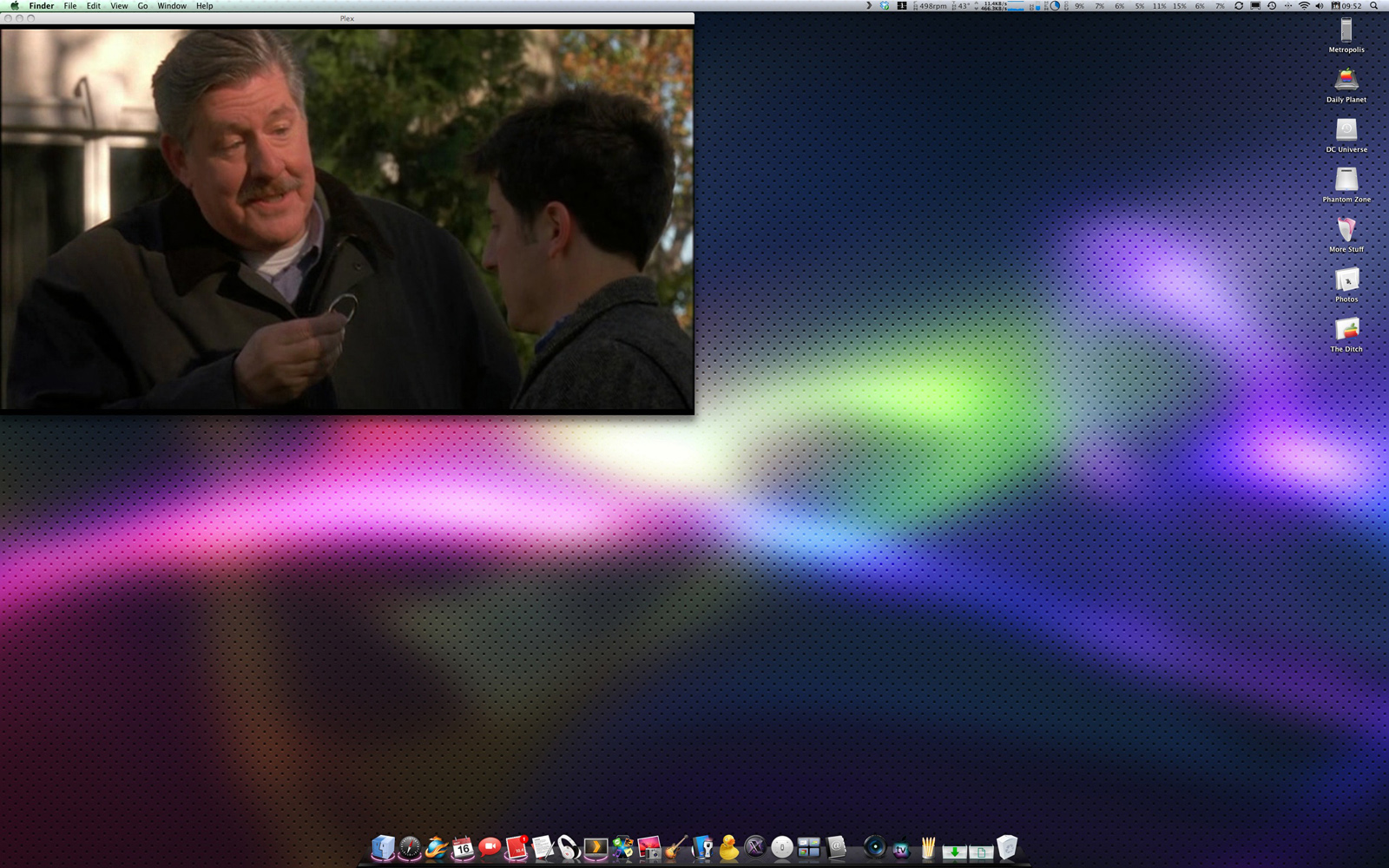Open the Spaces number 1 menu icon
The image size is (1389, 868).
pos(902,6)
